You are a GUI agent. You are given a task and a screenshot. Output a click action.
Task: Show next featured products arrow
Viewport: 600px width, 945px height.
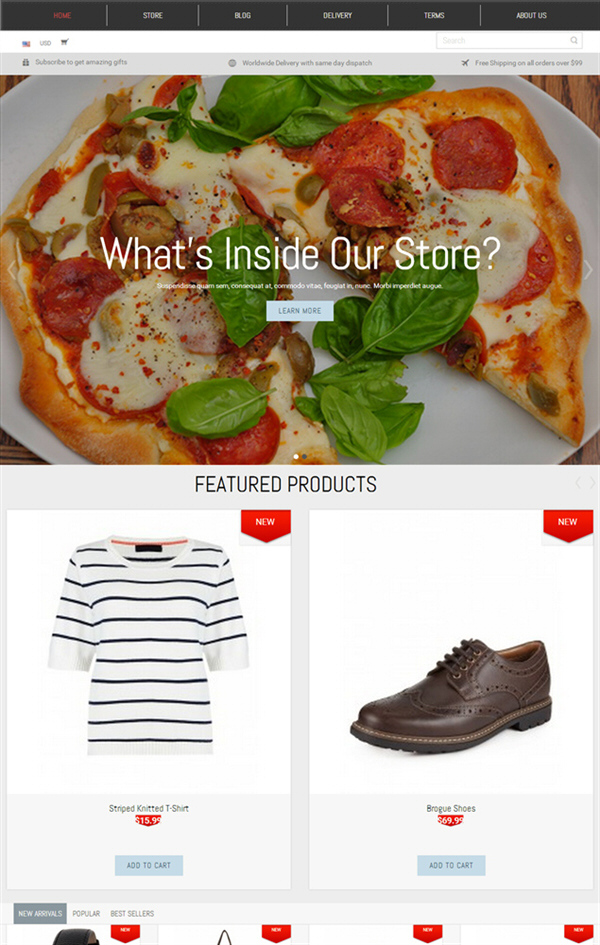tap(593, 482)
